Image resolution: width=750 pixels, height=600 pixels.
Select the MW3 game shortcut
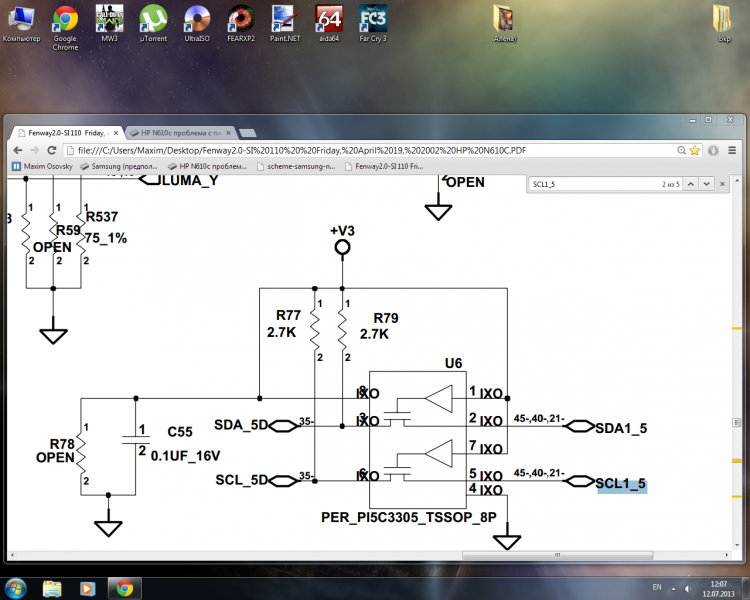[x=109, y=25]
